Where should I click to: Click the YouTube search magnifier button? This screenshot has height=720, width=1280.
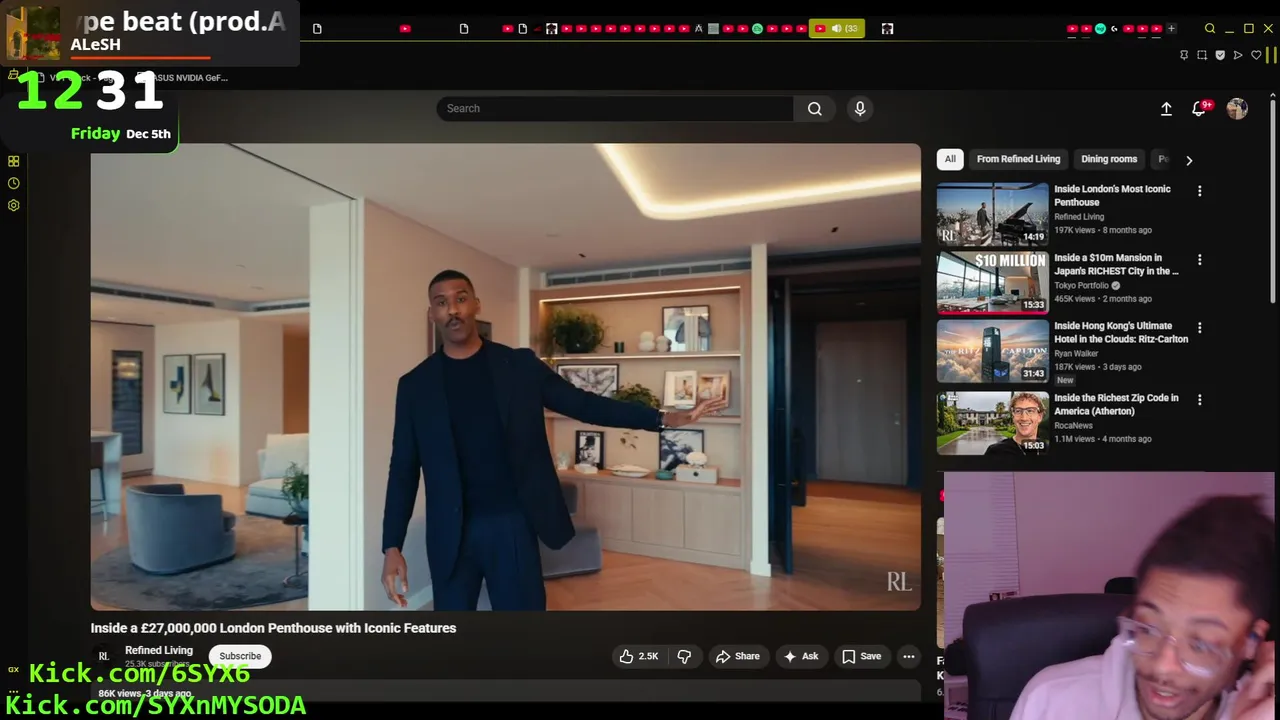[x=815, y=109]
